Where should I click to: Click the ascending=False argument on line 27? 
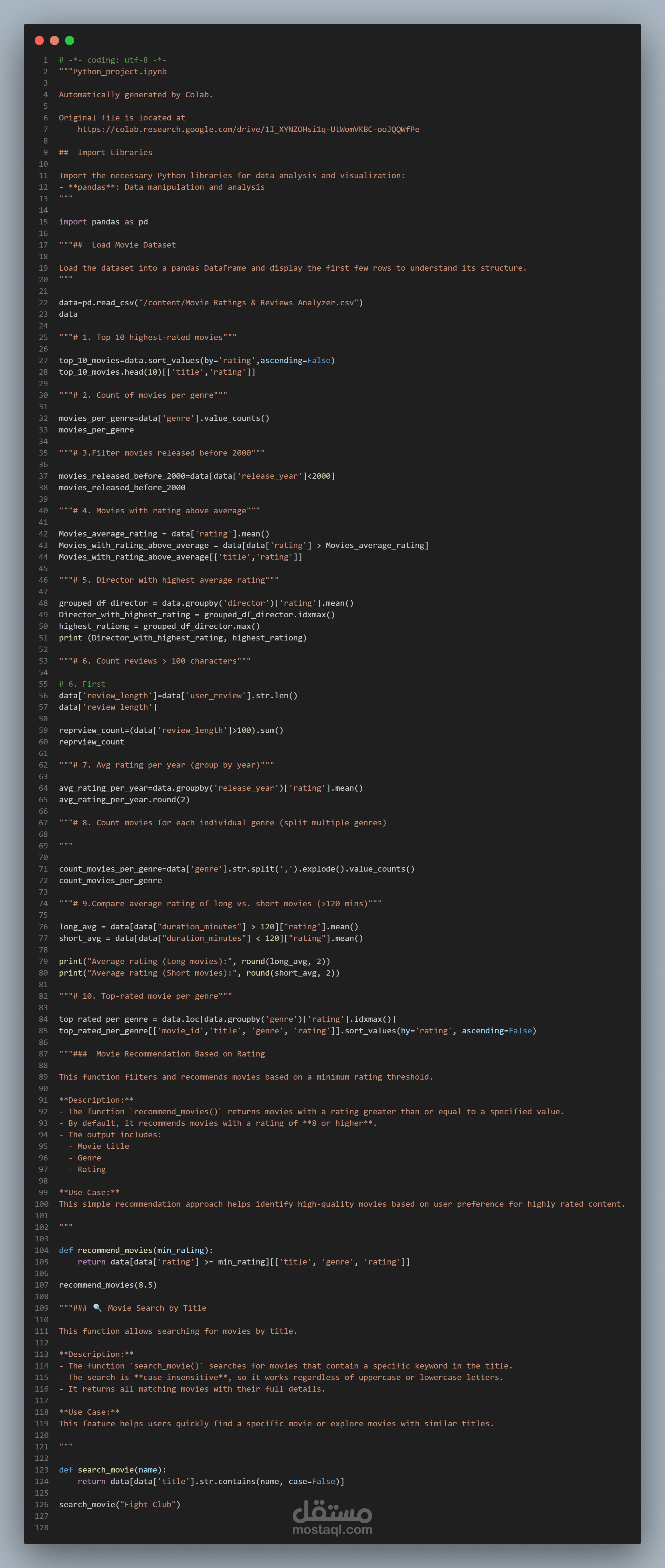(295, 360)
